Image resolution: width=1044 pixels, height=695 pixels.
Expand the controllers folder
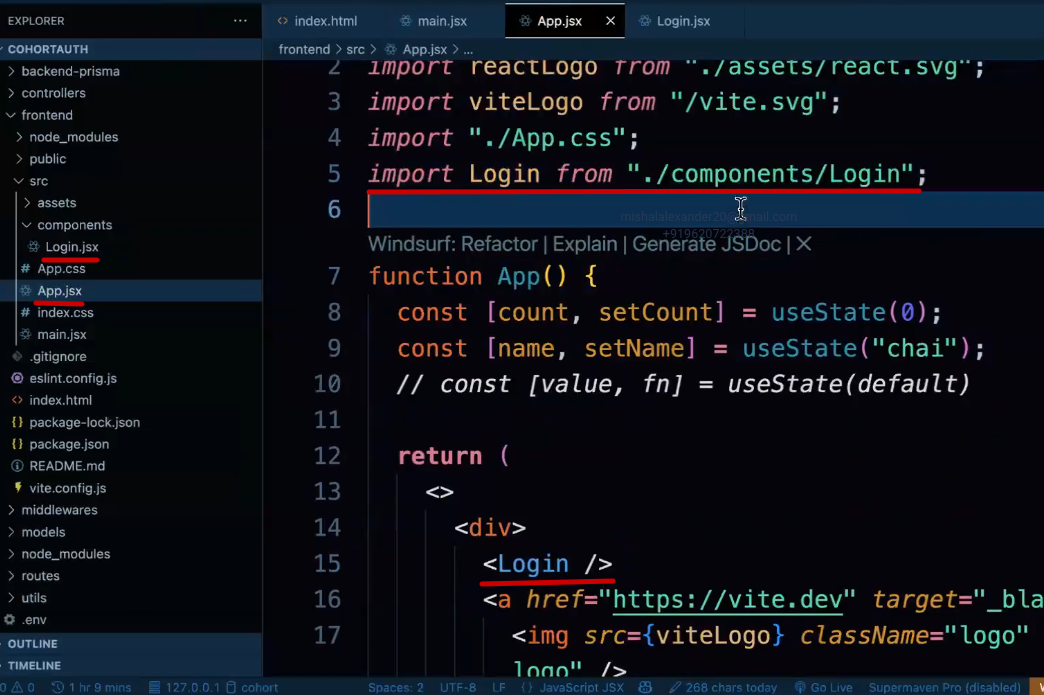pos(53,93)
